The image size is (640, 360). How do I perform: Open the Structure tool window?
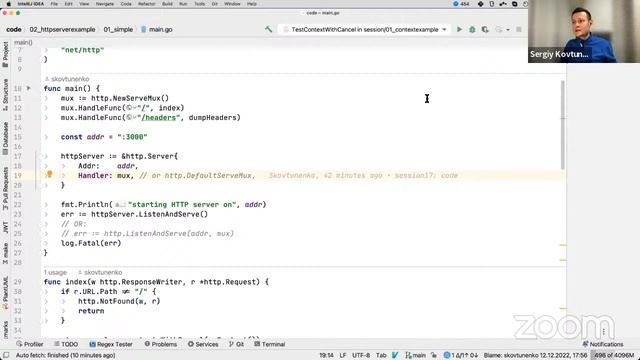coord(5,94)
